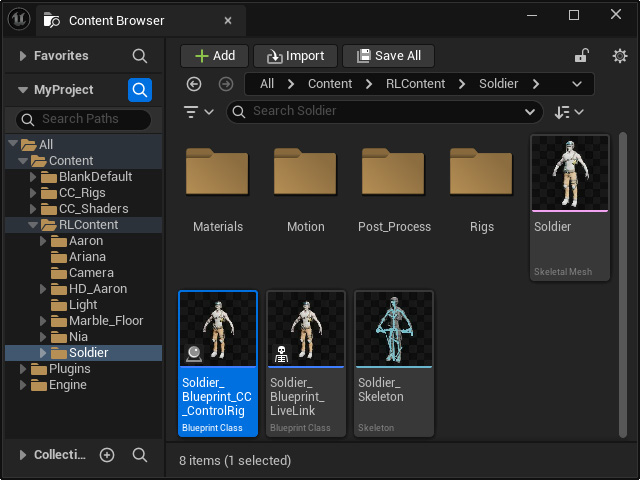Open the filters dropdown icon
The width and height of the screenshot is (640, 480).
click(x=198, y=111)
